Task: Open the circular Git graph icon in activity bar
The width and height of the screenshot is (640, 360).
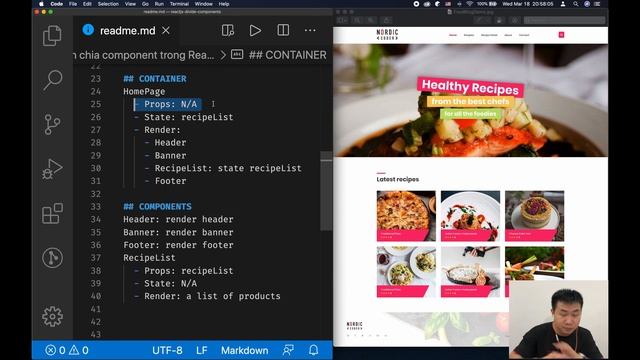Action: [52, 258]
